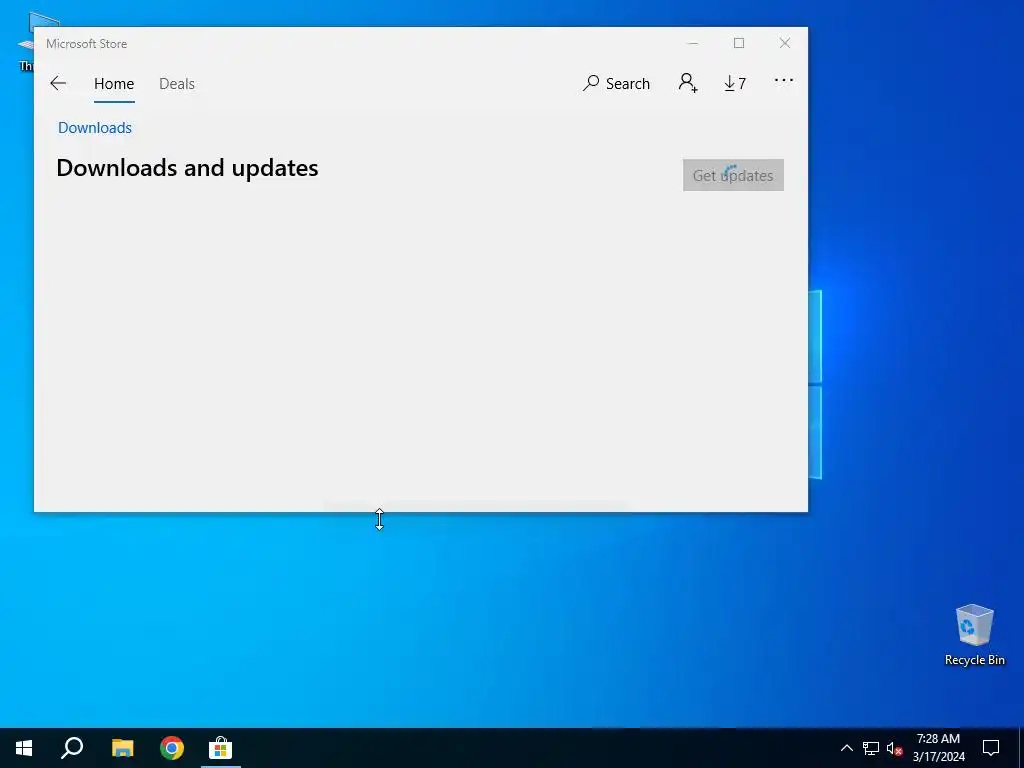1024x768 pixels.
Task: Expand the hidden system tray icons
Action: click(x=846, y=748)
